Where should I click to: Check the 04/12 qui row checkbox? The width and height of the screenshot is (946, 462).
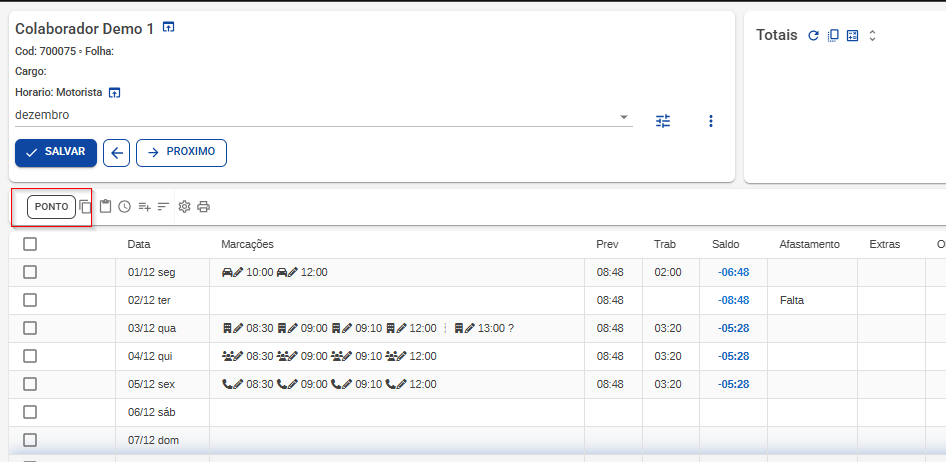point(30,356)
